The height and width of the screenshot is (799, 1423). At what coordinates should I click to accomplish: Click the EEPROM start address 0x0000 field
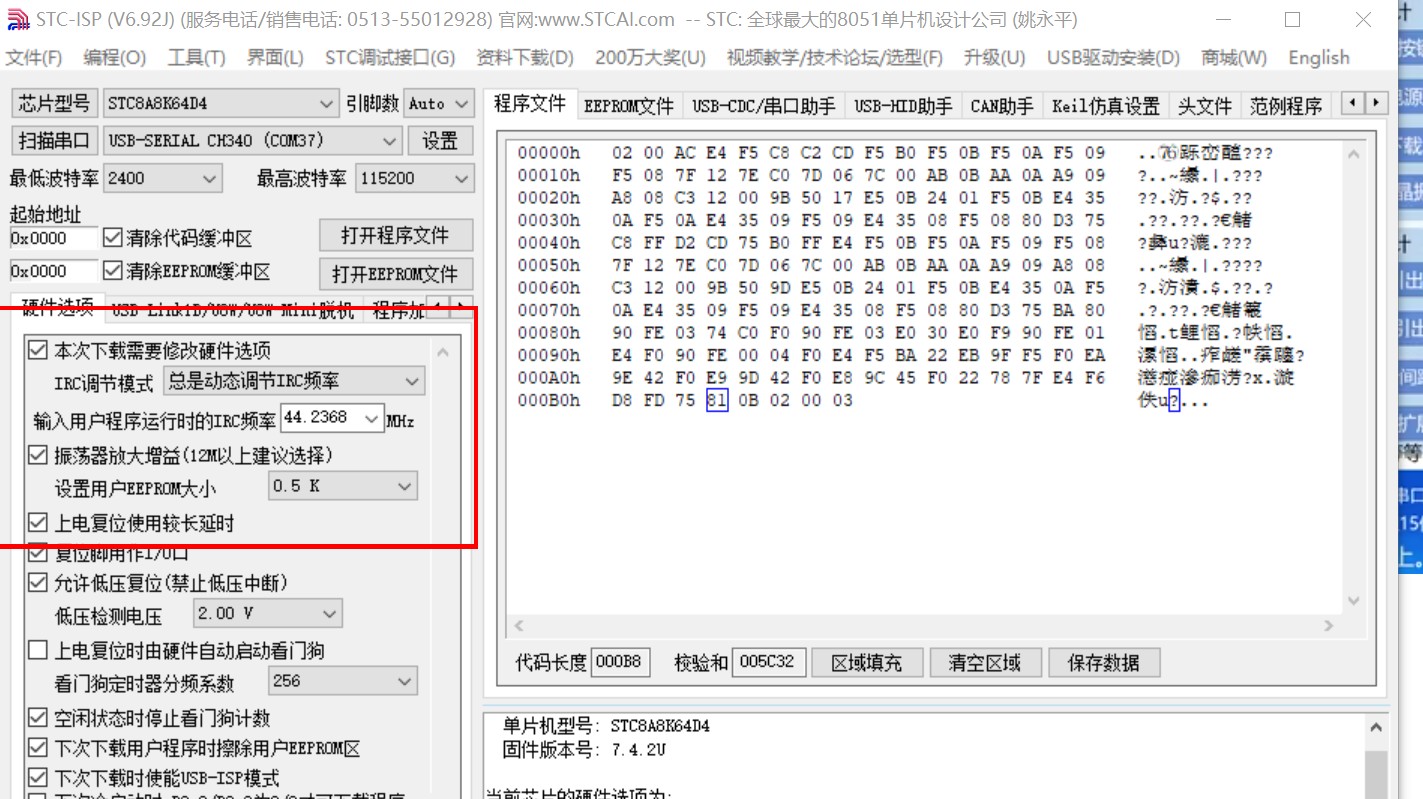point(53,271)
